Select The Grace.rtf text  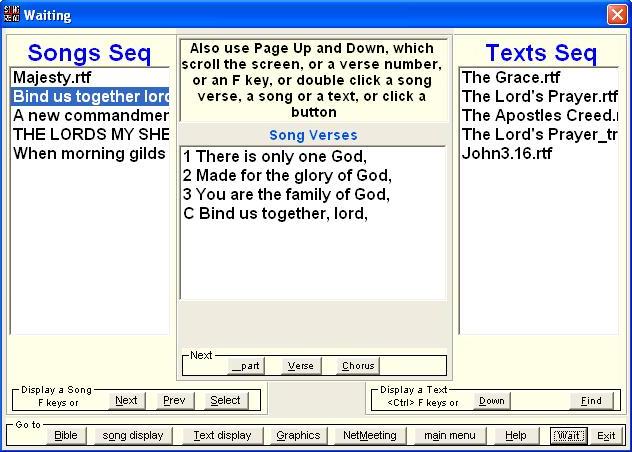539,77
